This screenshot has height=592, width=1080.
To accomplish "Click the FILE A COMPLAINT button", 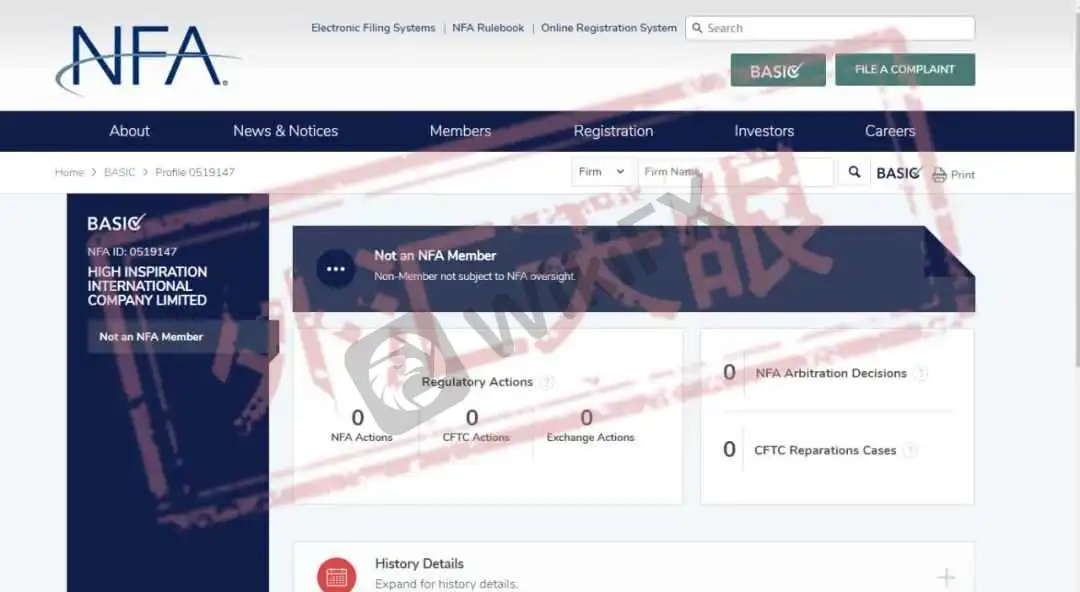I will click(905, 70).
